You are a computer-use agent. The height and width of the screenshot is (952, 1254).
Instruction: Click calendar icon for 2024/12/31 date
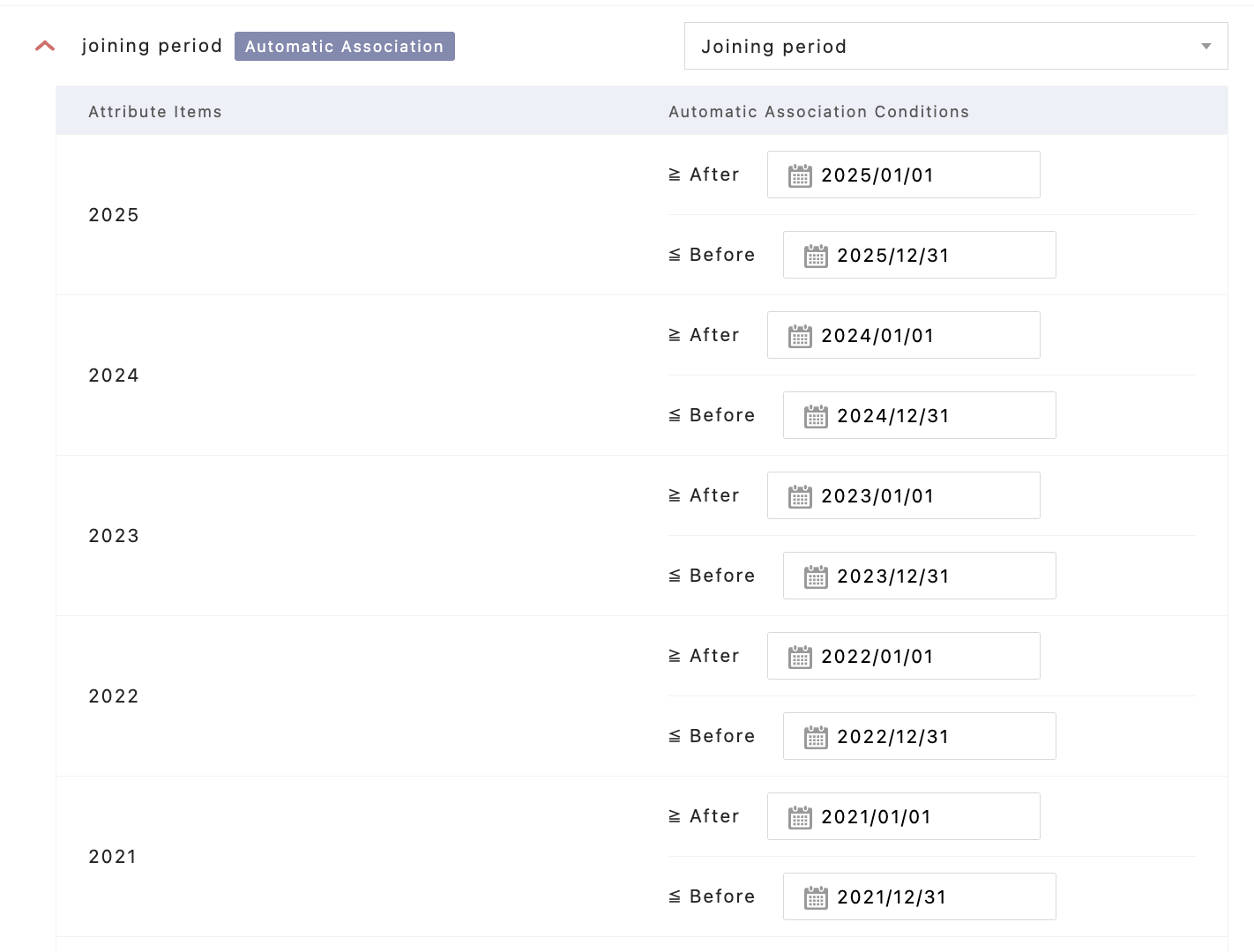(x=815, y=416)
